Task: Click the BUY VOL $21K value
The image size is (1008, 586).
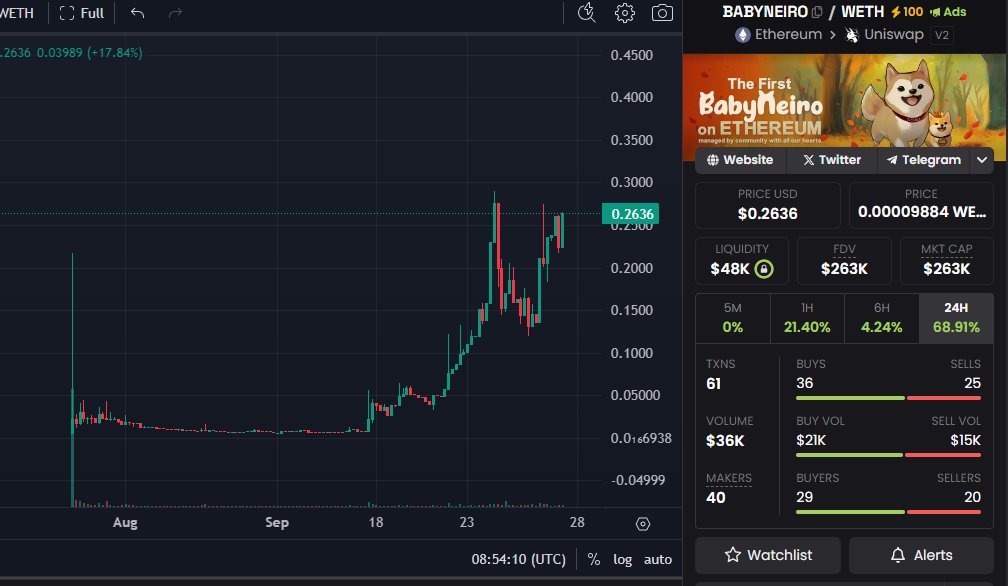Action: (811, 441)
